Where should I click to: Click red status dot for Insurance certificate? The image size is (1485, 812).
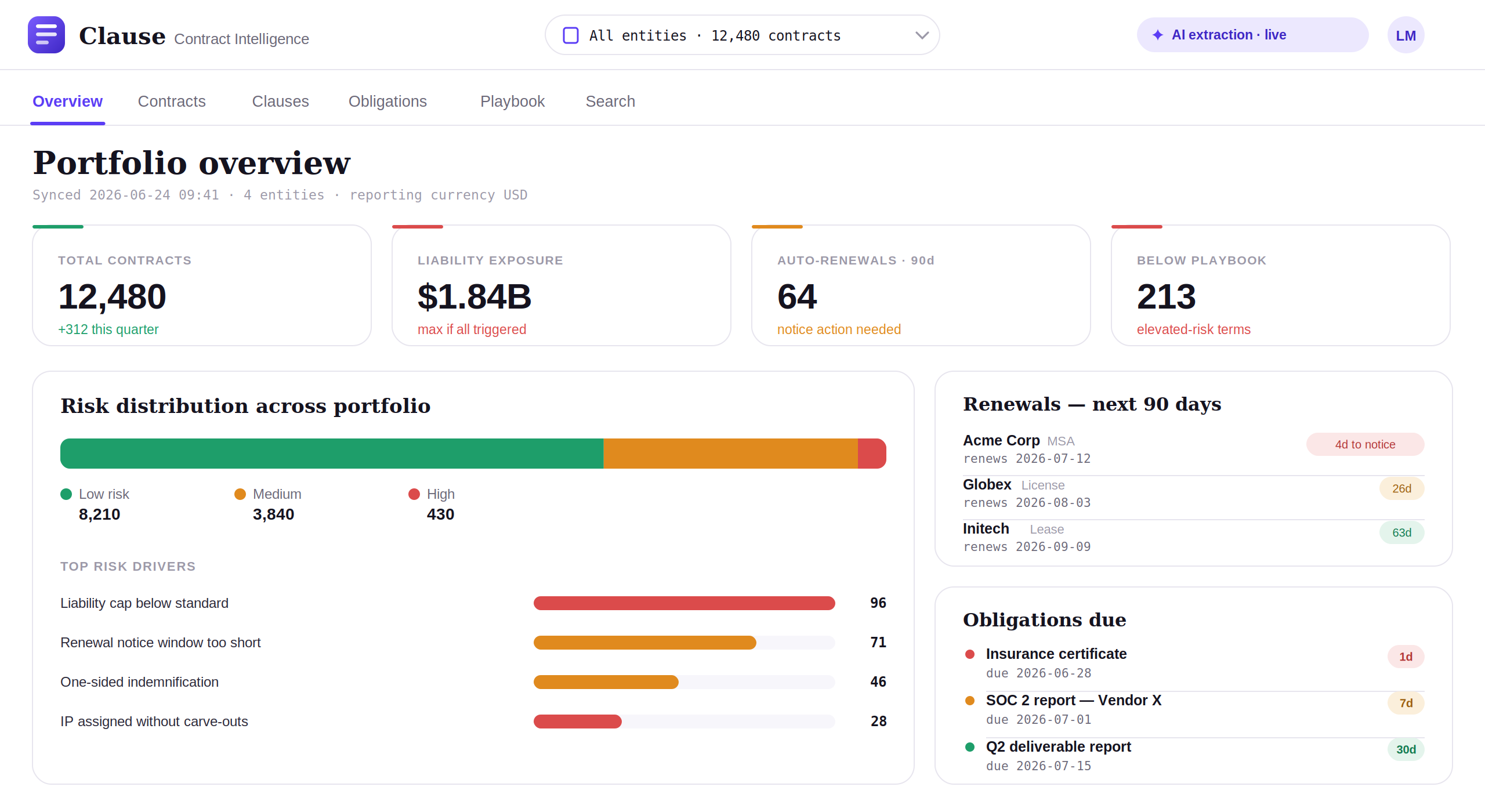970,654
